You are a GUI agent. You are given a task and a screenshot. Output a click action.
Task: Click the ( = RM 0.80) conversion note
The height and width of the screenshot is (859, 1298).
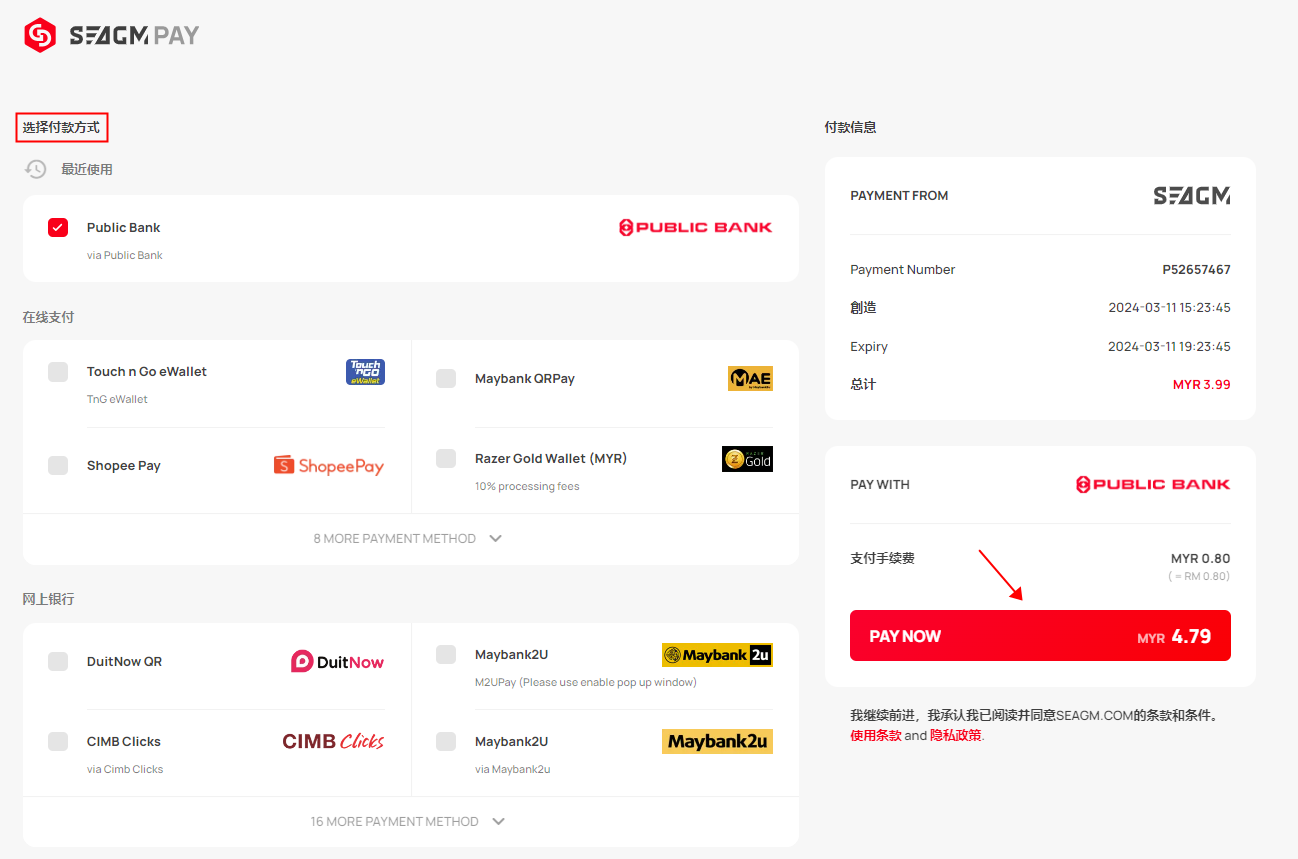tap(1199, 576)
